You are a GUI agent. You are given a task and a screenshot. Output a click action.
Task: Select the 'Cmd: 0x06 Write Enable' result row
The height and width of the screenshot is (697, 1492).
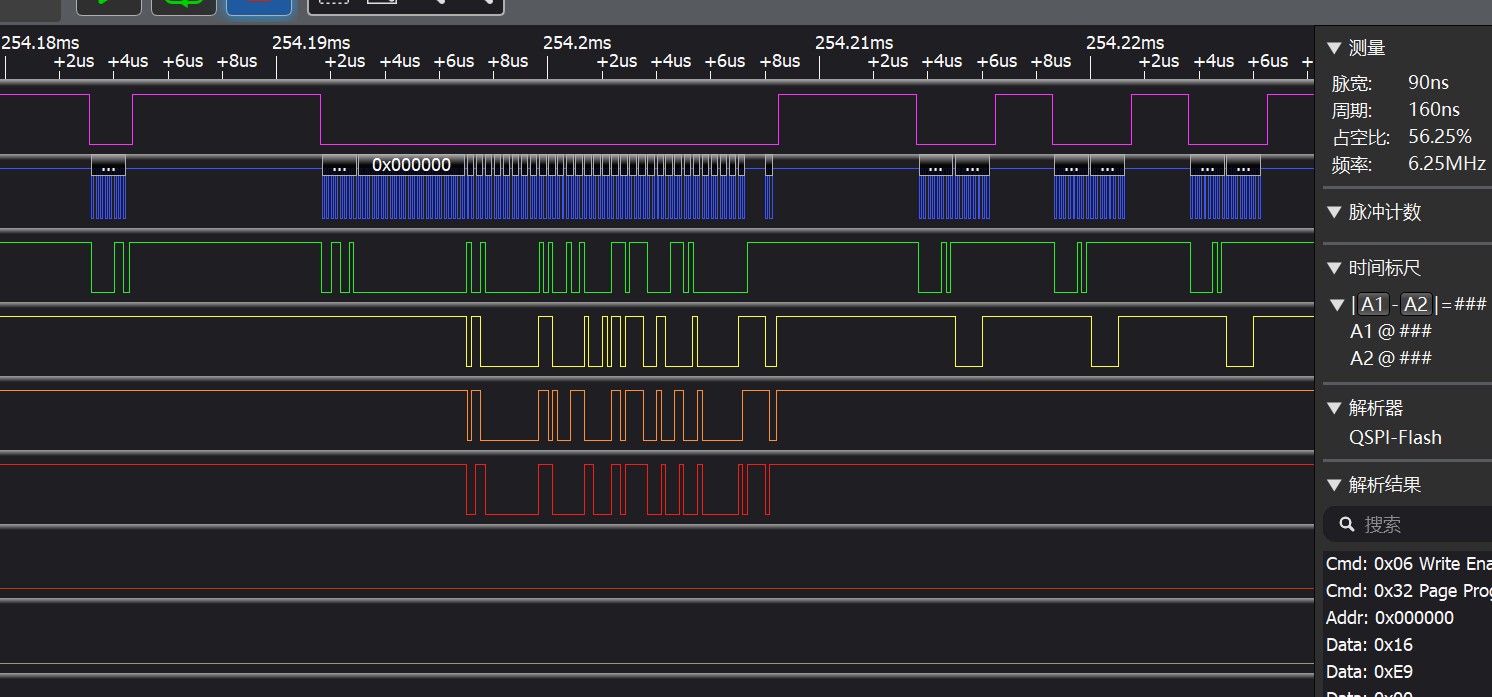(x=1407, y=564)
